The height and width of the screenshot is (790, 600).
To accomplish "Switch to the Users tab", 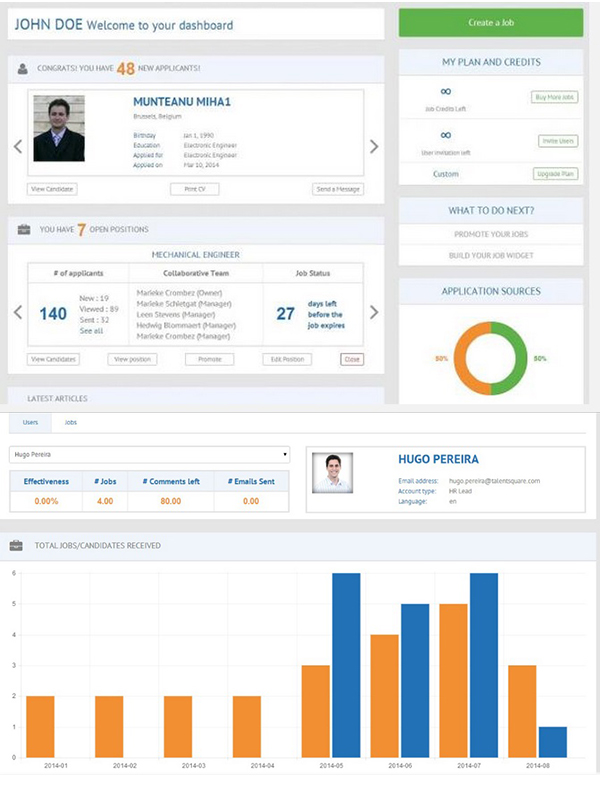I will [30, 423].
